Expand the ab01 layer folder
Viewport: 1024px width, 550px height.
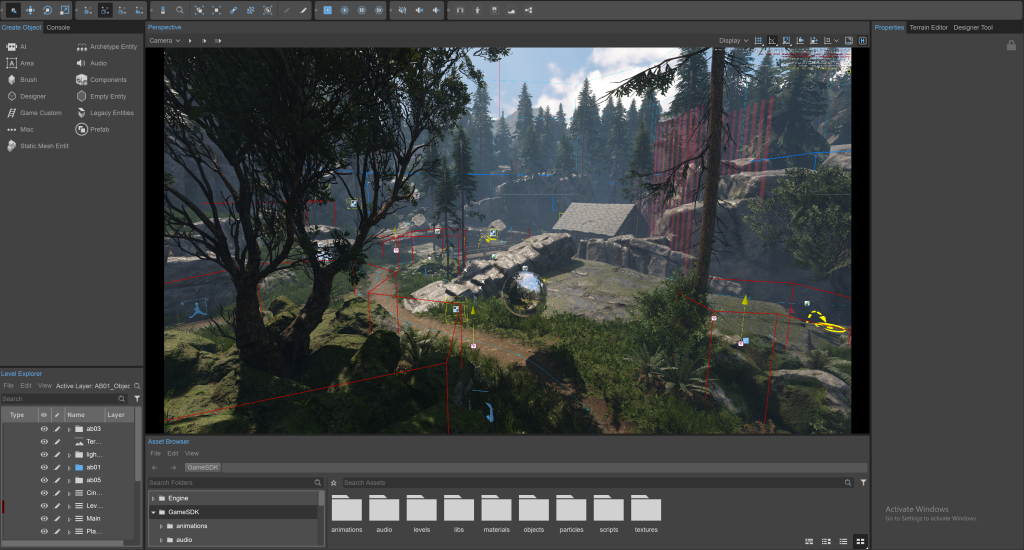pyautogui.click(x=69, y=468)
